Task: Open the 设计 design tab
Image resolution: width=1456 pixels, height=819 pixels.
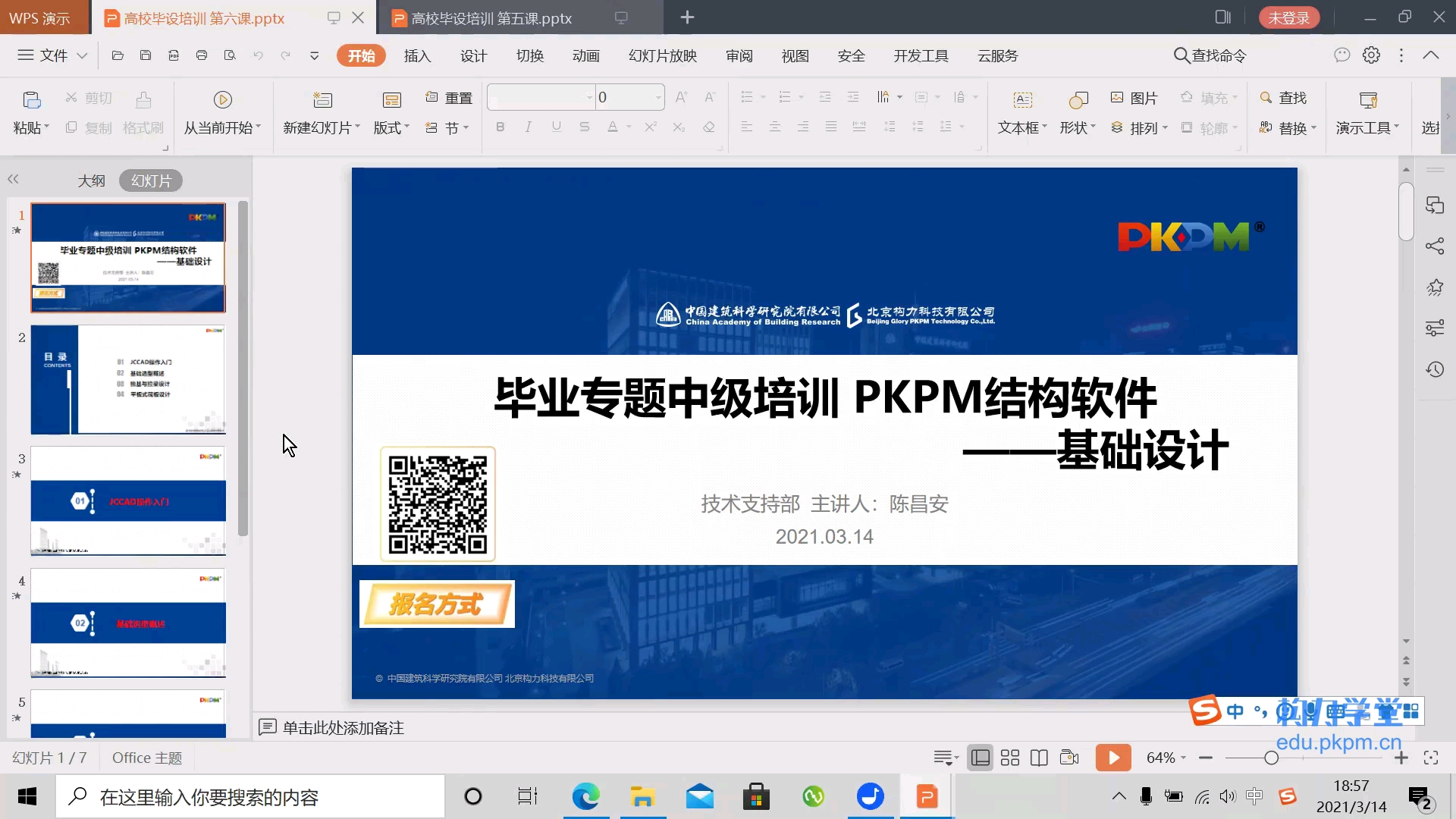Action: tap(473, 55)
